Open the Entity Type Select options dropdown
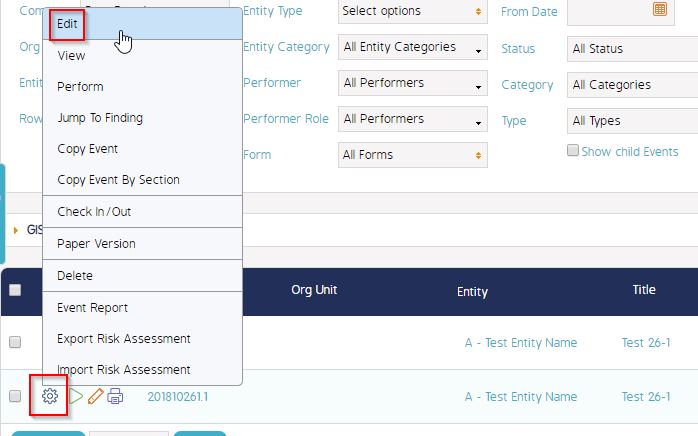This screenshot has width=698, height=436. [413, 11]
